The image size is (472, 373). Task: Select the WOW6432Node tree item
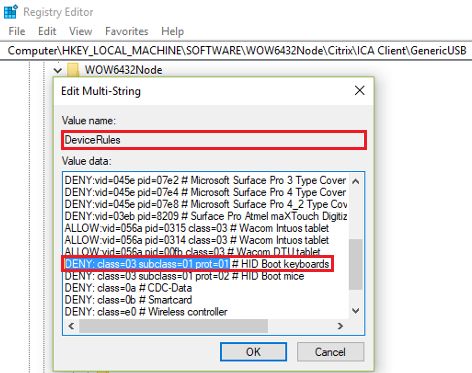[x=124, y=70]
